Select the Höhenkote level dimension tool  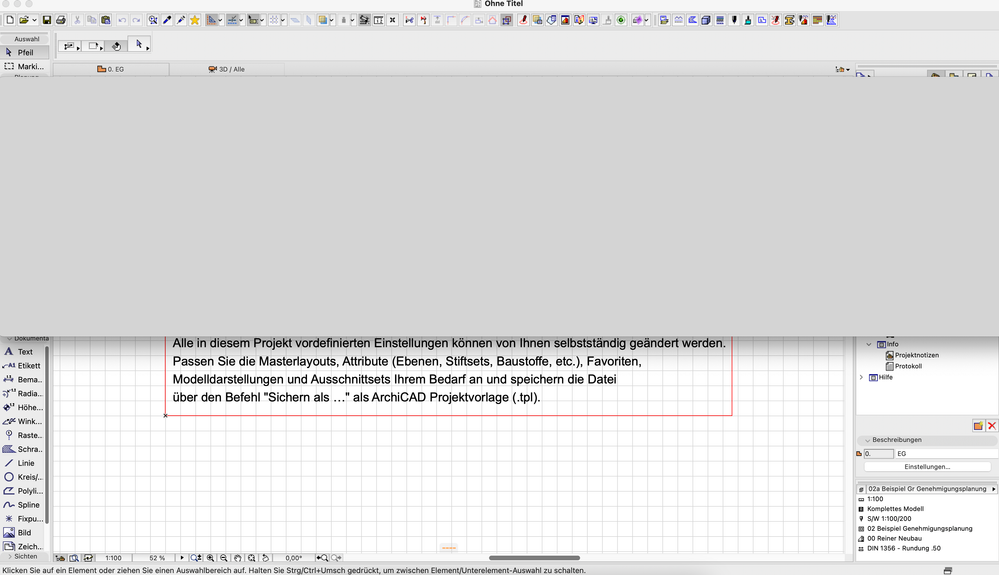[24, 408]
